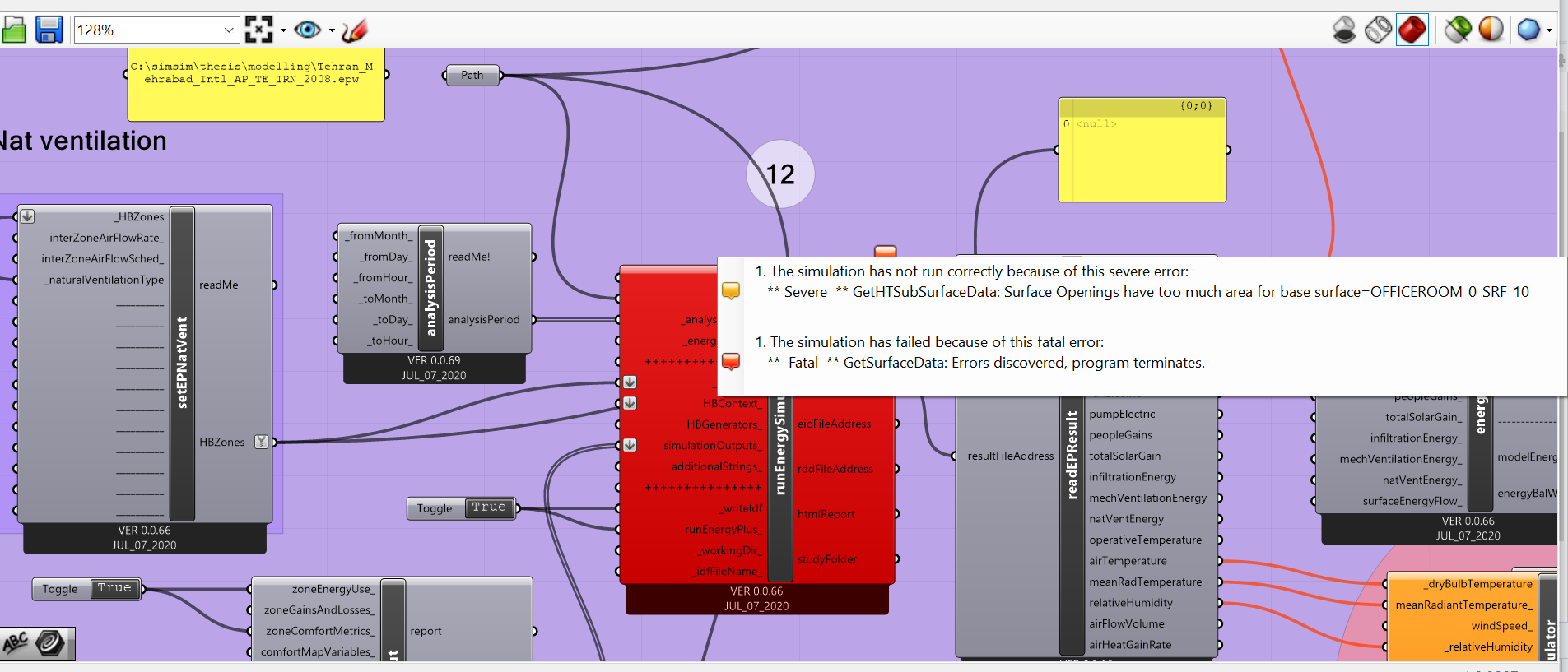The height and width of the screenshot is (672, 1568).
Task: Click the yellow panel showing null
Action: pos(1142,150)
